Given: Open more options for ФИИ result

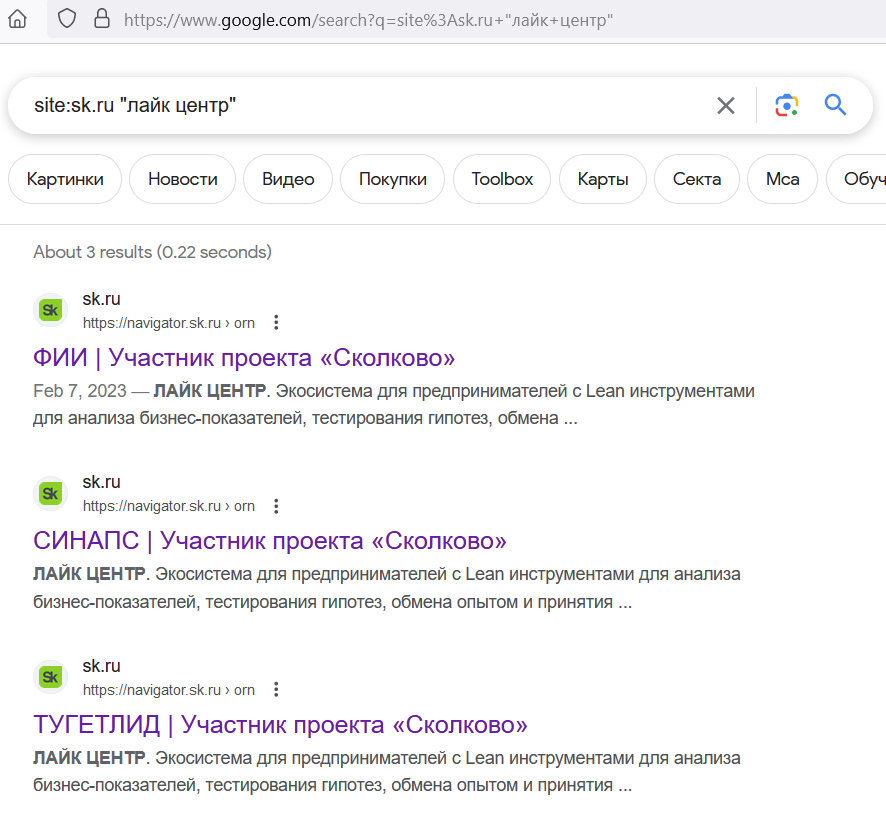Looking at the screenshot, I should tap(276, 323).
